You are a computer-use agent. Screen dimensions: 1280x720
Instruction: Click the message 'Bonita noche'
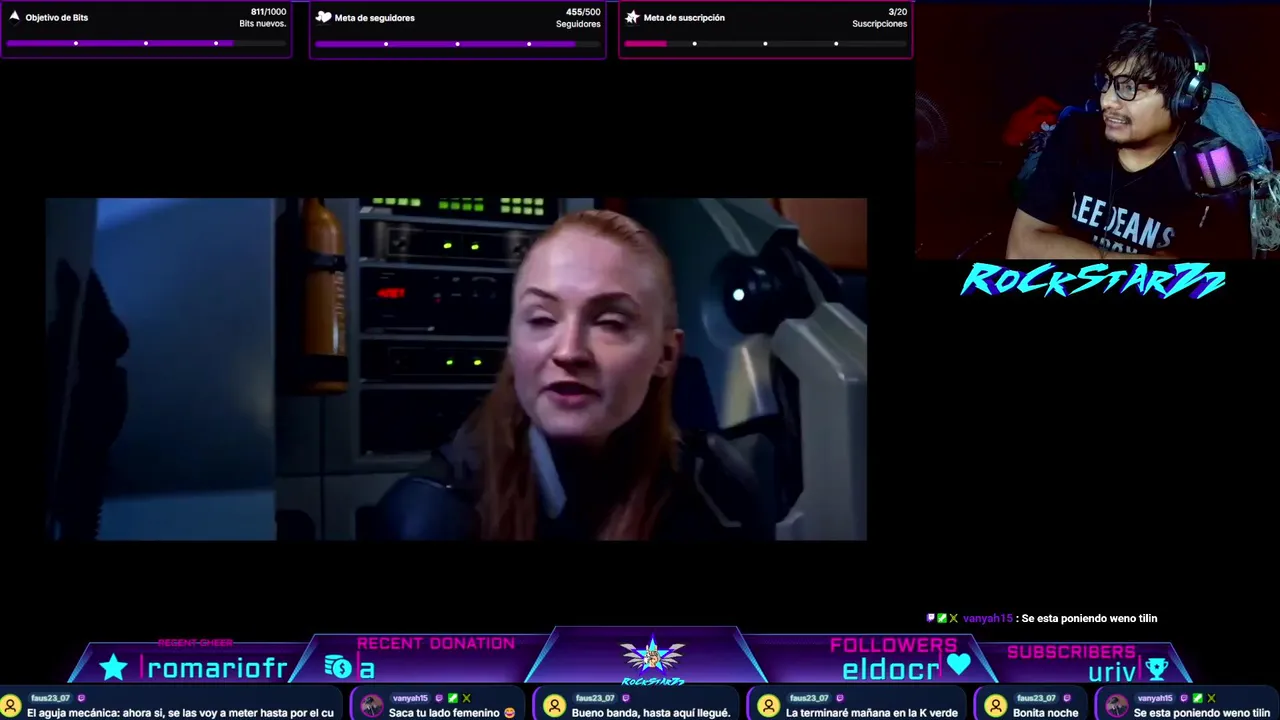1046,713
